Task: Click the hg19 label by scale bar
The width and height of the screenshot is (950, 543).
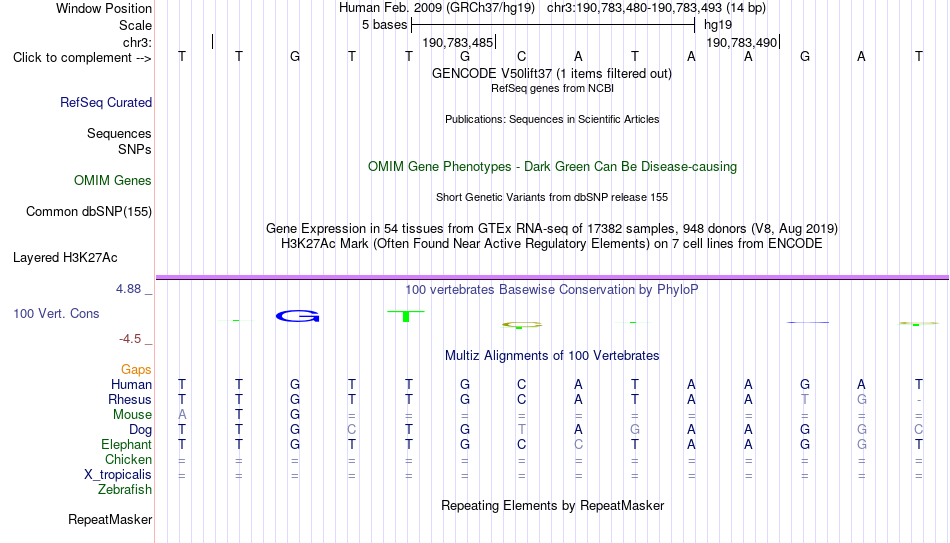Action: (718, 25)
